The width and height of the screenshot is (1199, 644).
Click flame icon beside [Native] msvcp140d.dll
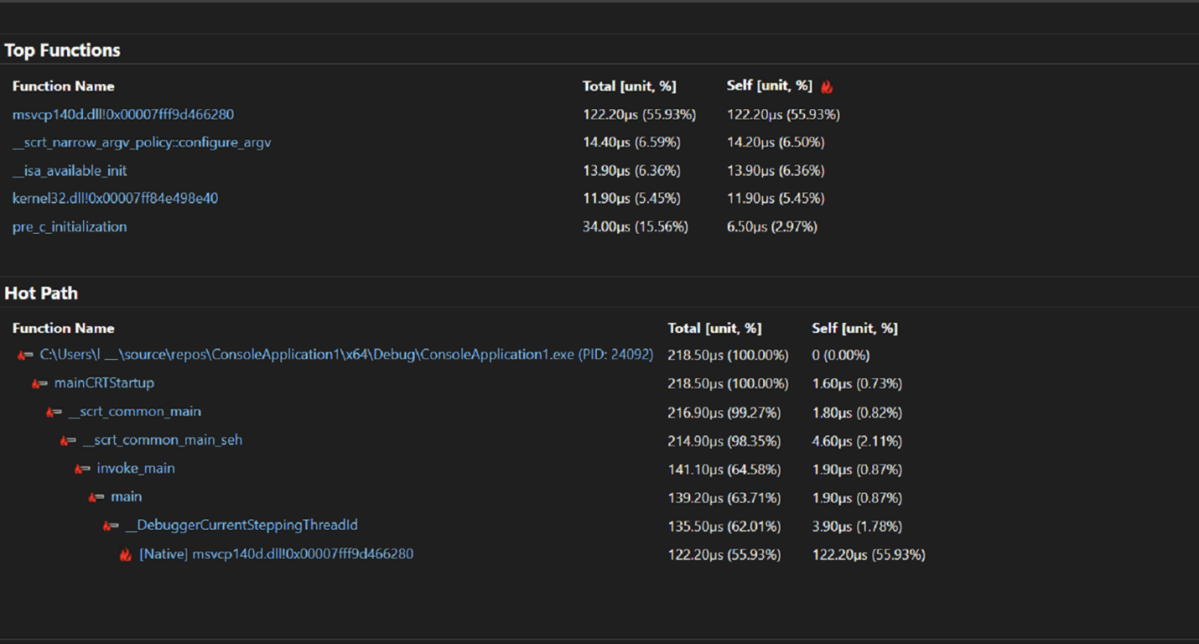(x=125, y=555)
